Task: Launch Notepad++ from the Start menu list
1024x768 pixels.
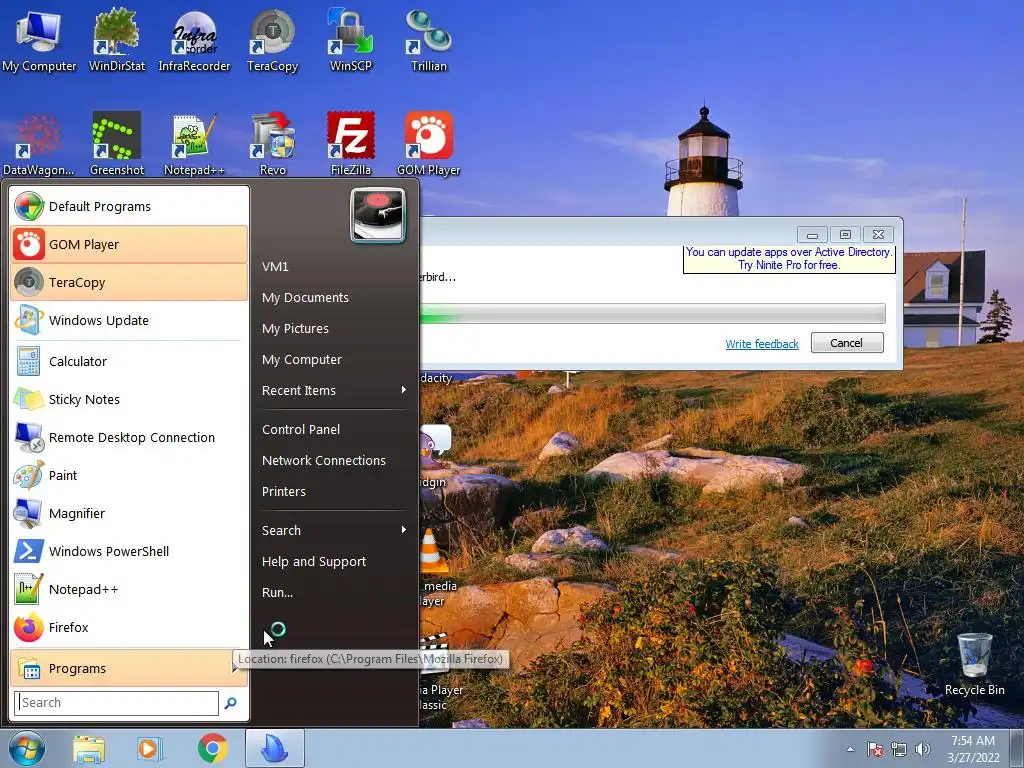Action: (x=129, y=588)
